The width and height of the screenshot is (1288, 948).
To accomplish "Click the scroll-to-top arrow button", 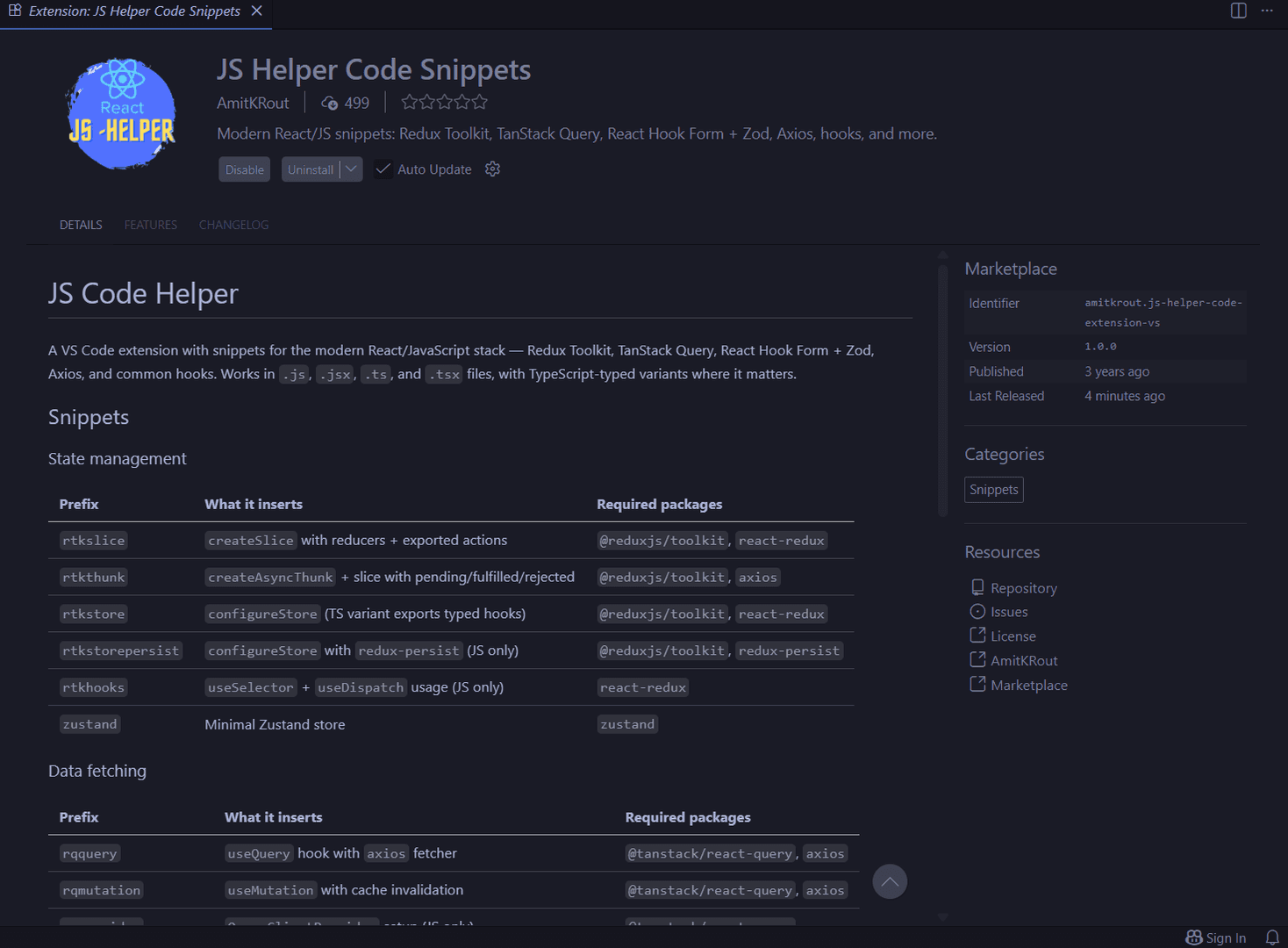I will tap(890, 881).
